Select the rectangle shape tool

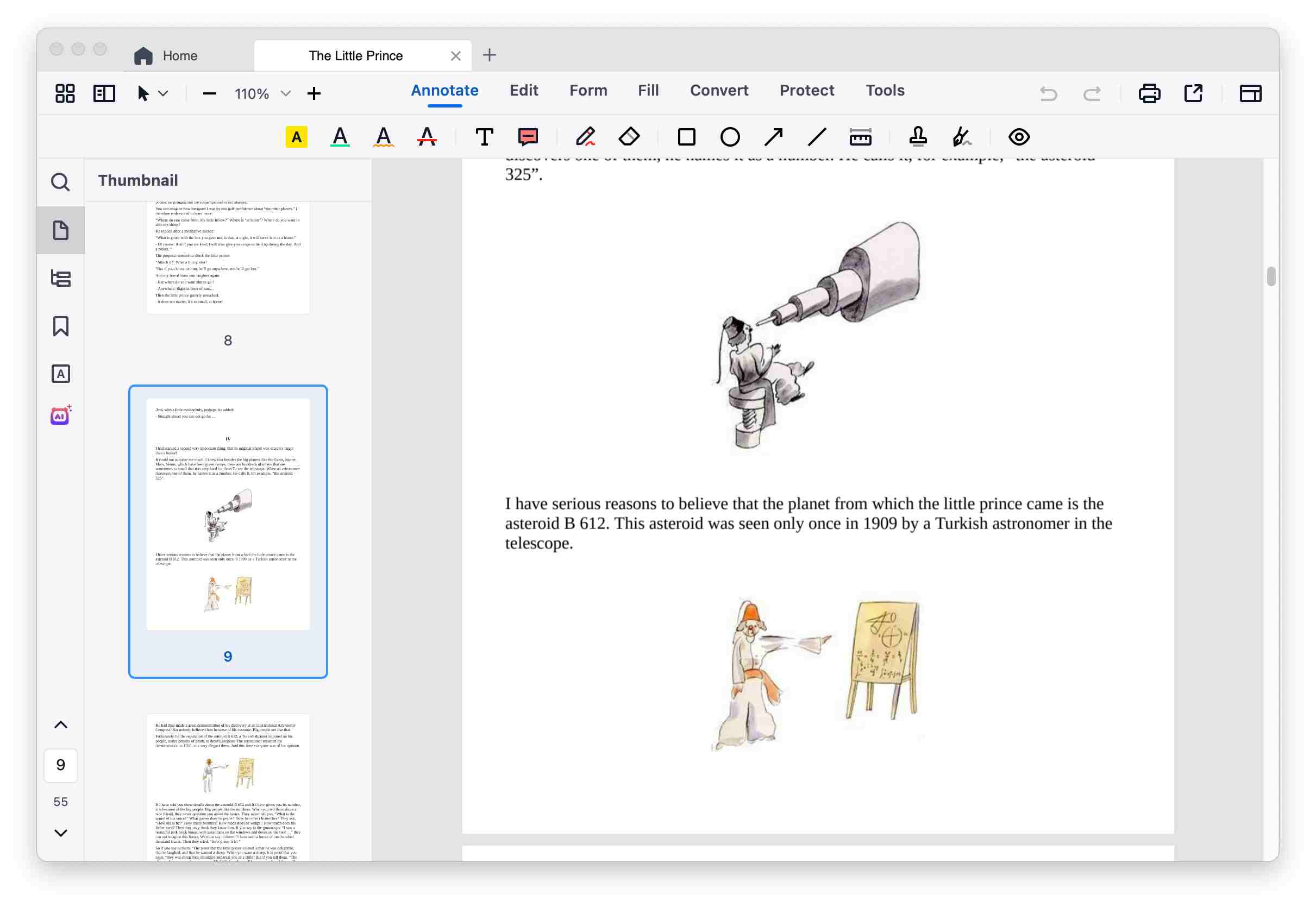click(687, 136)
